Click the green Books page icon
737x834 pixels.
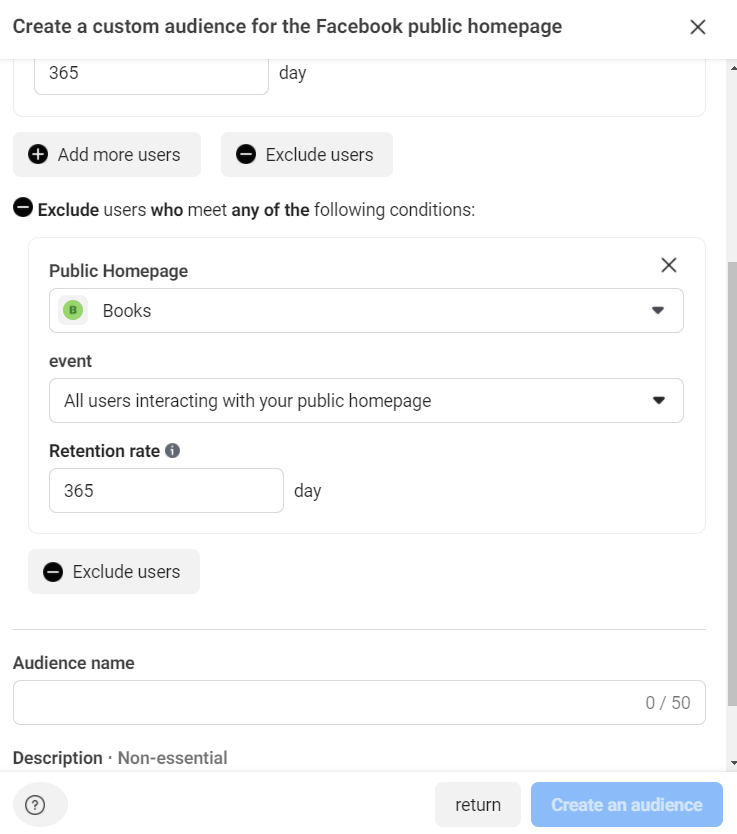(73, 310)
